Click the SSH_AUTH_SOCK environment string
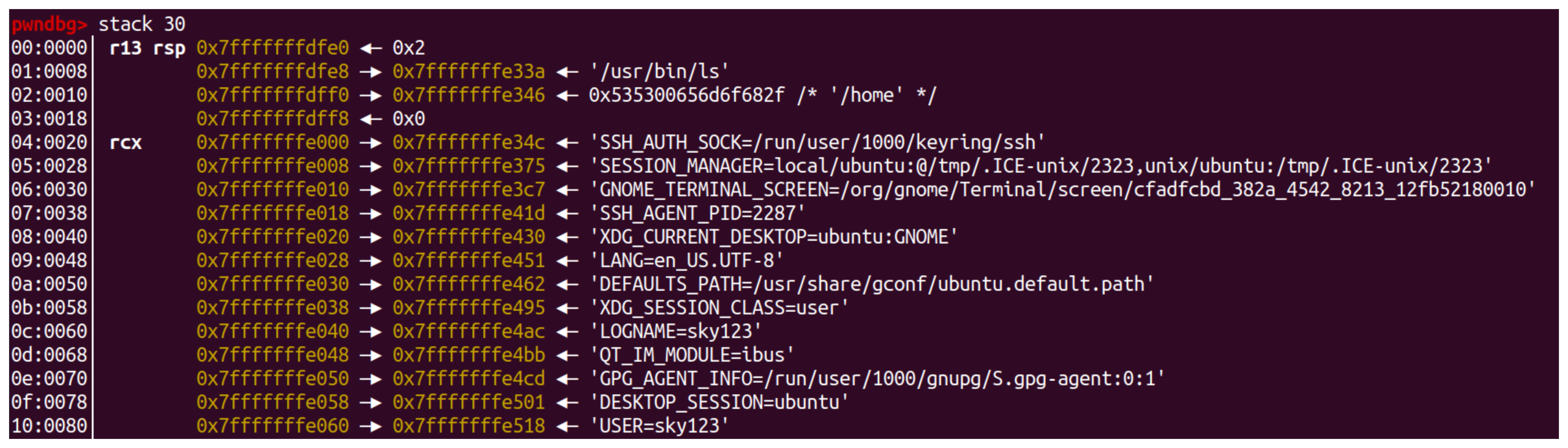This screenshot has width=1568, height=448. click(x=817, y=142)
